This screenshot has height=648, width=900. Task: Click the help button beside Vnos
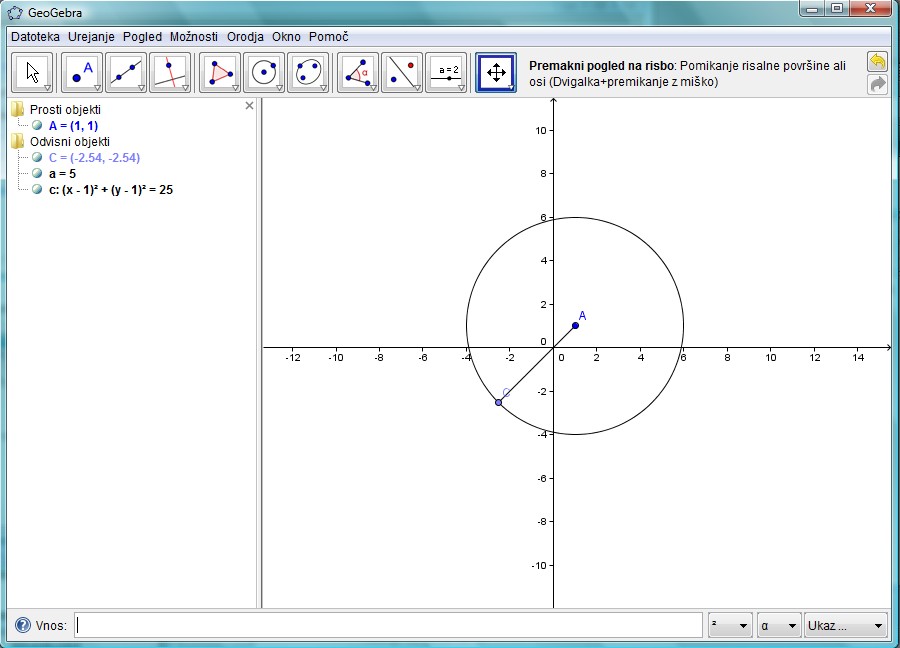pyautogui.click(x=22, y=626)
